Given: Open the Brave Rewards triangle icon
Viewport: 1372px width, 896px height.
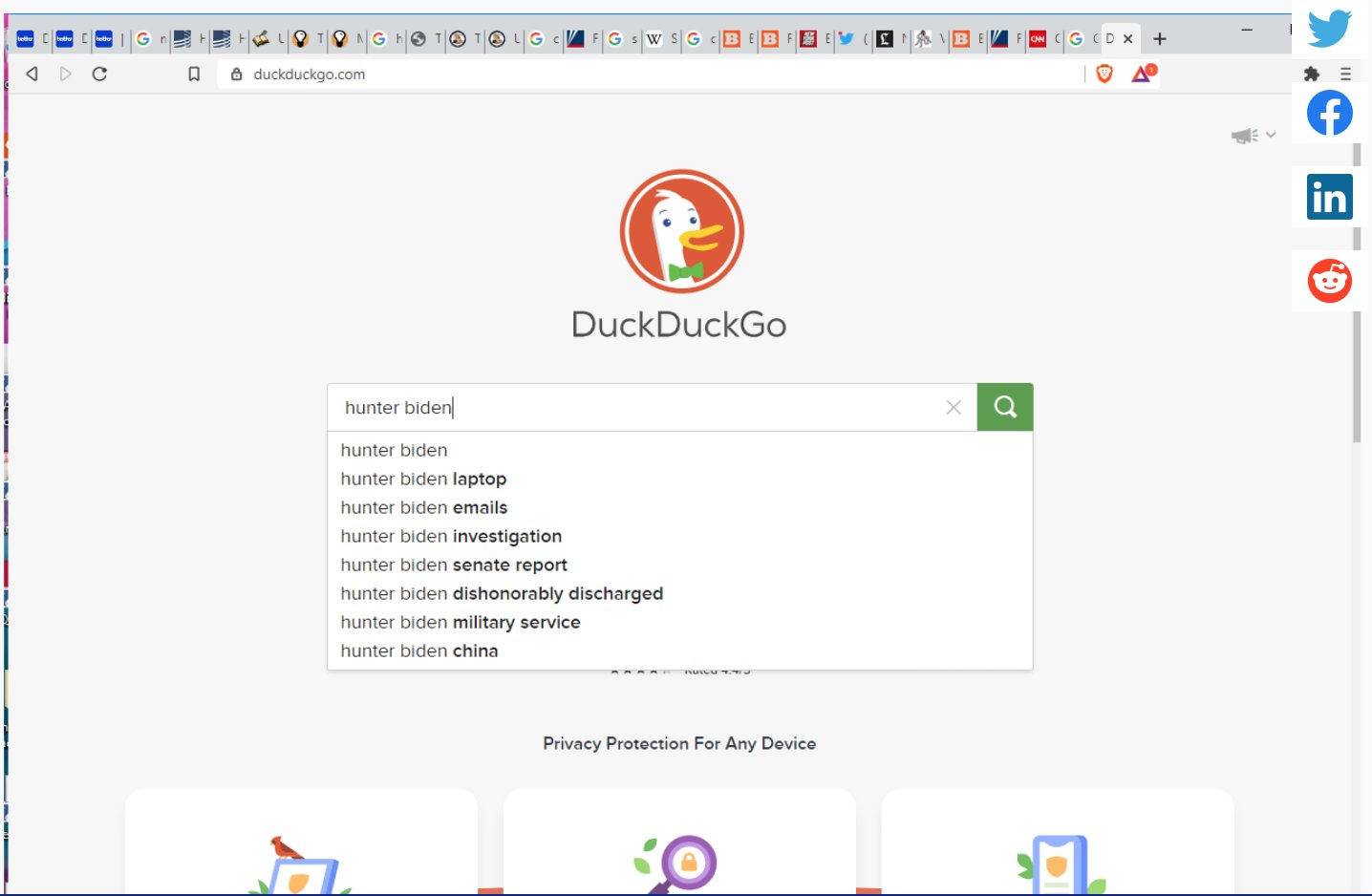Looking at the screenshot, I should pos(1143,74).
